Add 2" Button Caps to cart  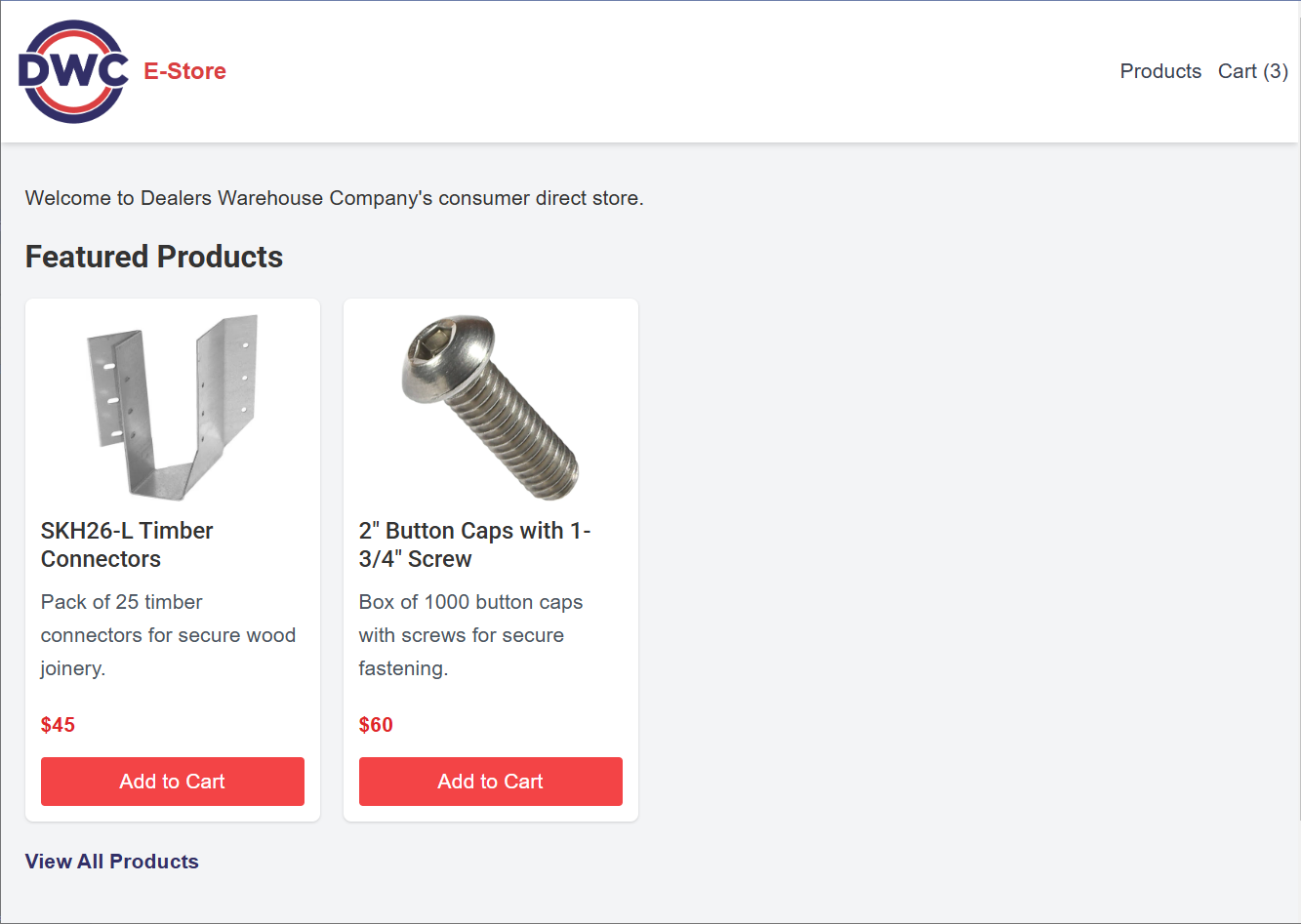(491, 782)
